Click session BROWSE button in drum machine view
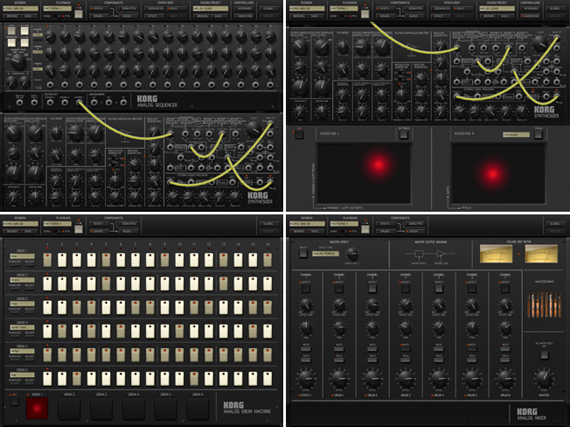The height and width of the screenshot is (427, 570). (11, 231)
